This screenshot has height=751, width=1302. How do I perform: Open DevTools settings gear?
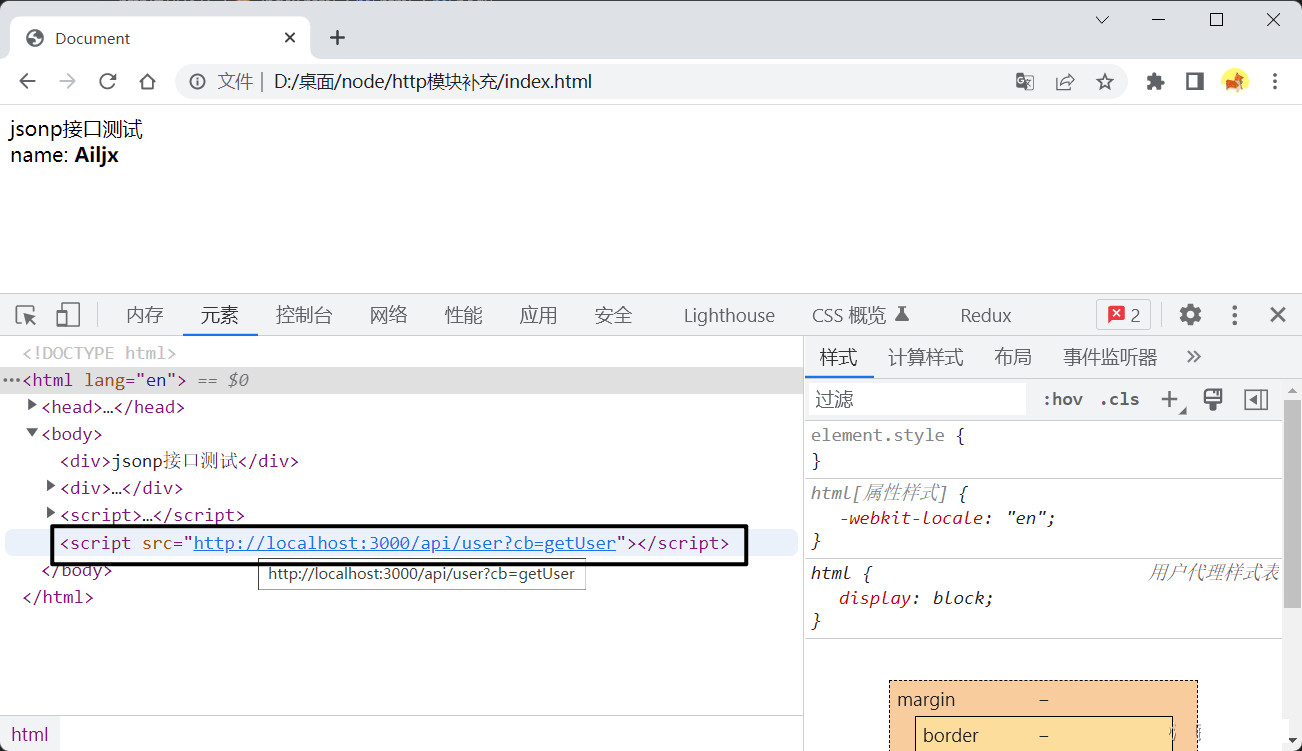[x=1189, y=315]
